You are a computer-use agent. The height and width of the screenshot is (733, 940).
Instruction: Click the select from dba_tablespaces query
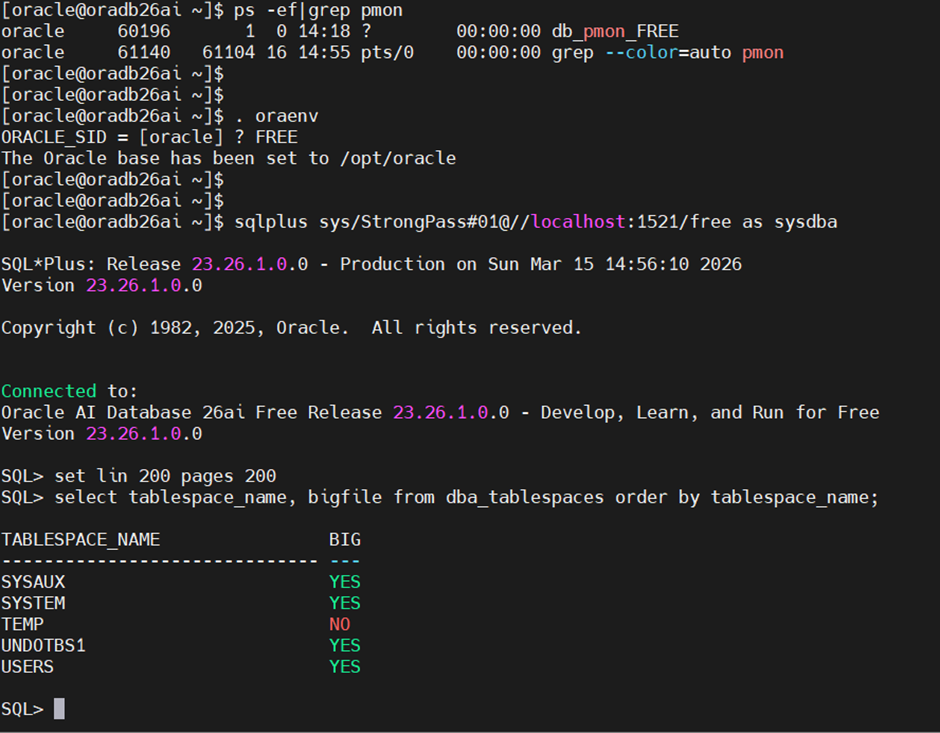466,497
